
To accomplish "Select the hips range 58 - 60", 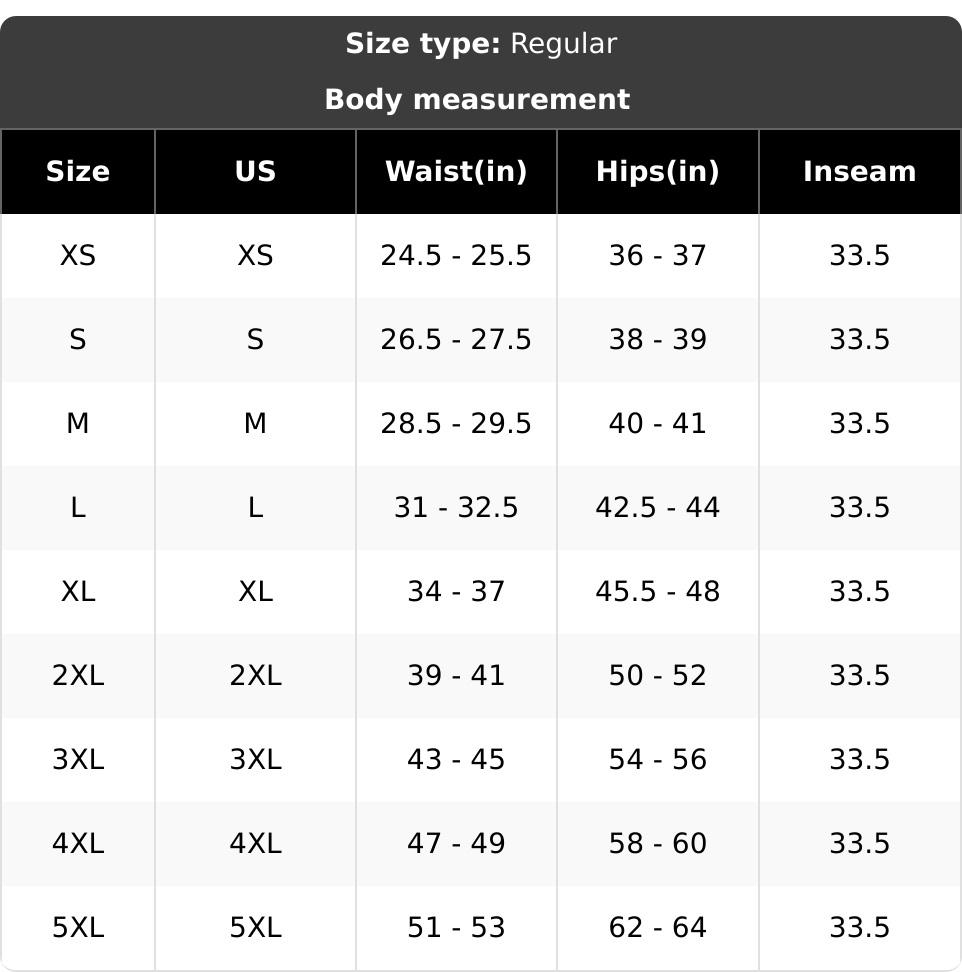I will point(657,844).
